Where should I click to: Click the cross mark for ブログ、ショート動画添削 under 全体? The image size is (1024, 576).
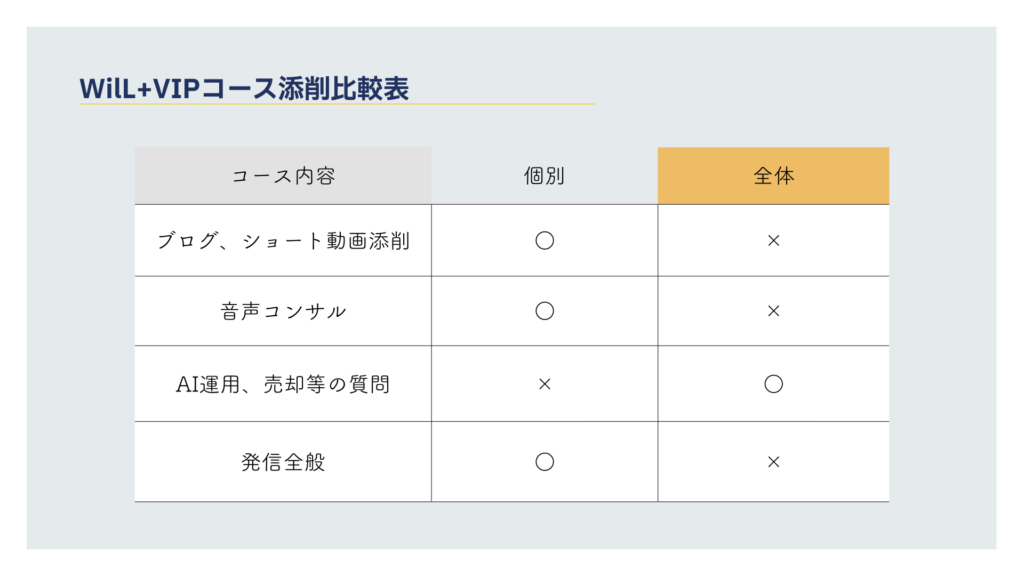click(773, 241)
